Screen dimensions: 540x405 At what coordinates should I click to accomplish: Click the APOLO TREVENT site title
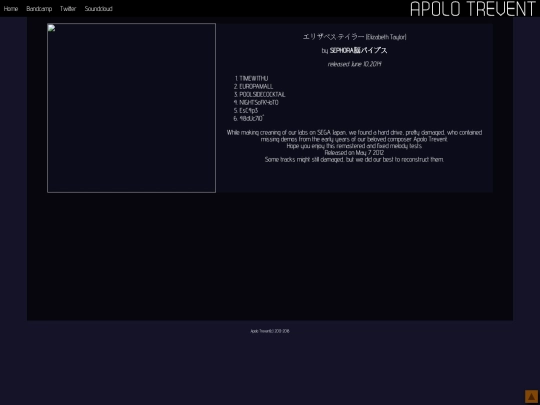473,9
